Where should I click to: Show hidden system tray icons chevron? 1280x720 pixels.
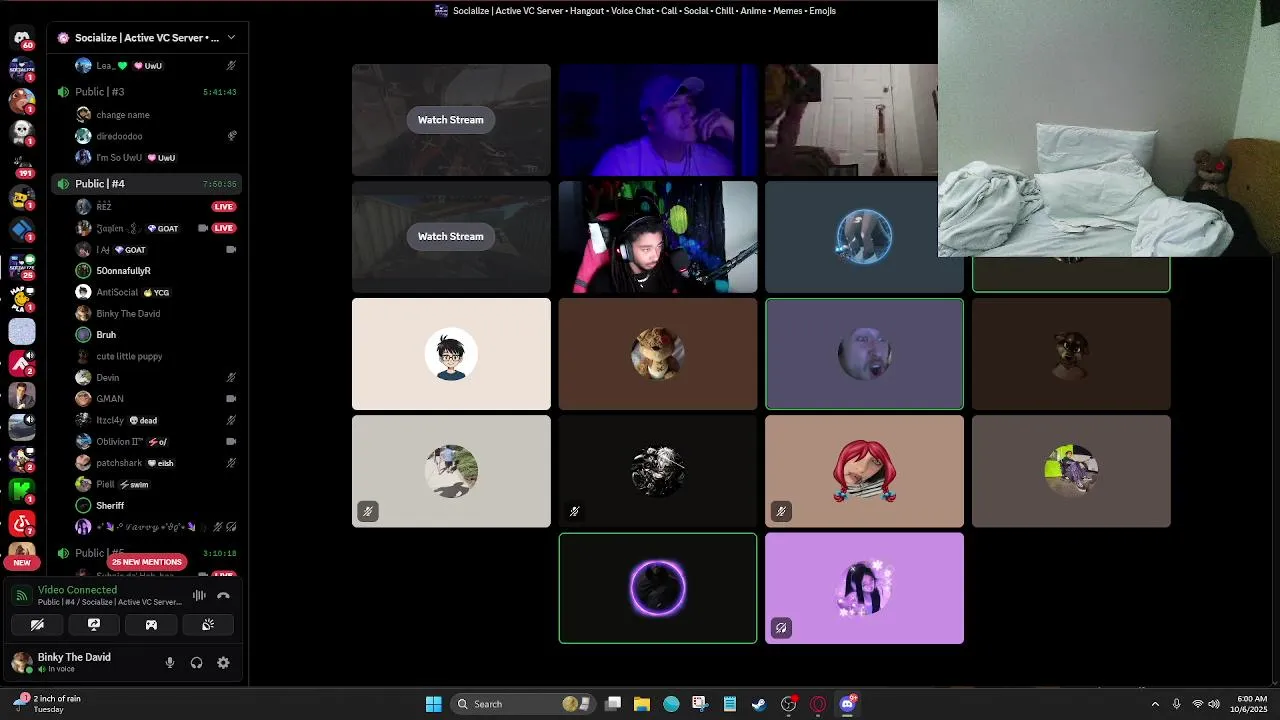tap(1155, 704)
